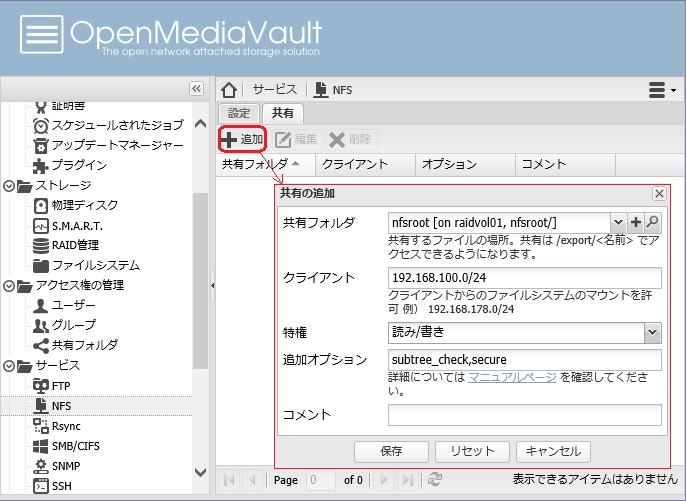Click サービス in the breadcrumb

[x=275, y=90]
